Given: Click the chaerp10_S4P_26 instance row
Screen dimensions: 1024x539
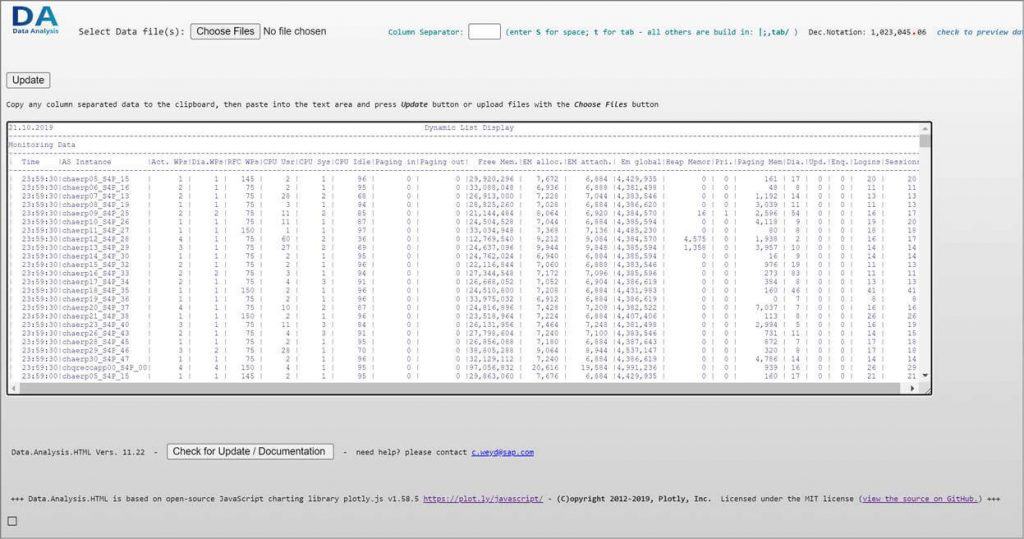Looking at the screenshot, I should 463,221.
